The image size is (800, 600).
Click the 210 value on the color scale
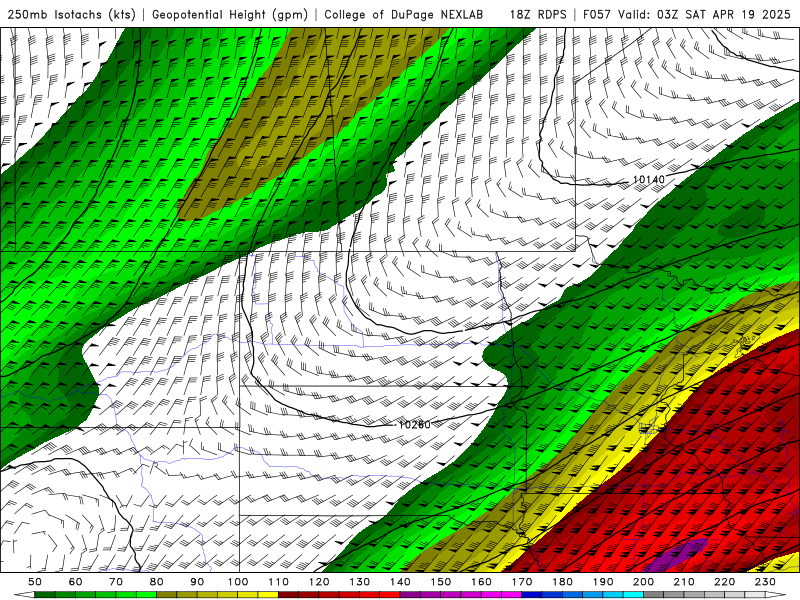pyautogui.click(x=684, y=582)
